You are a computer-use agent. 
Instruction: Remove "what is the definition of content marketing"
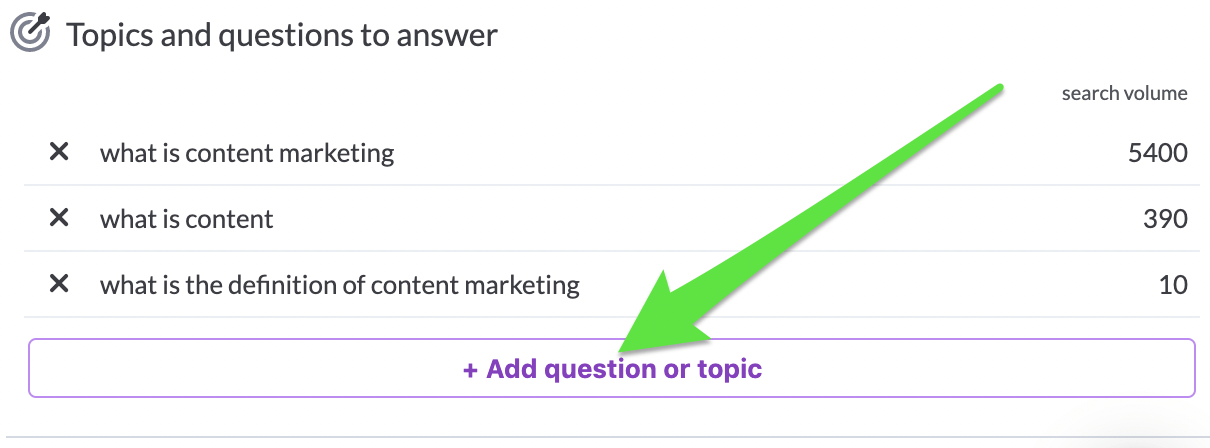59,284
